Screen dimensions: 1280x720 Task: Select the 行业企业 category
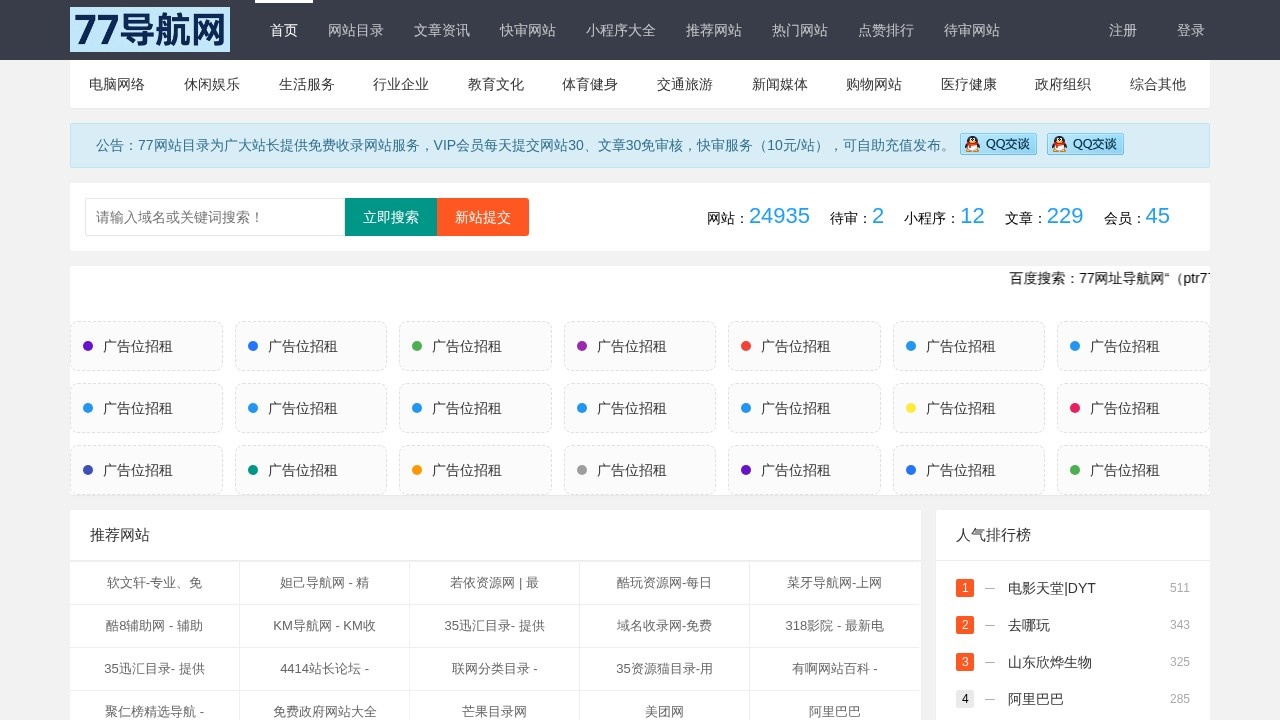[x=401, y=84]
